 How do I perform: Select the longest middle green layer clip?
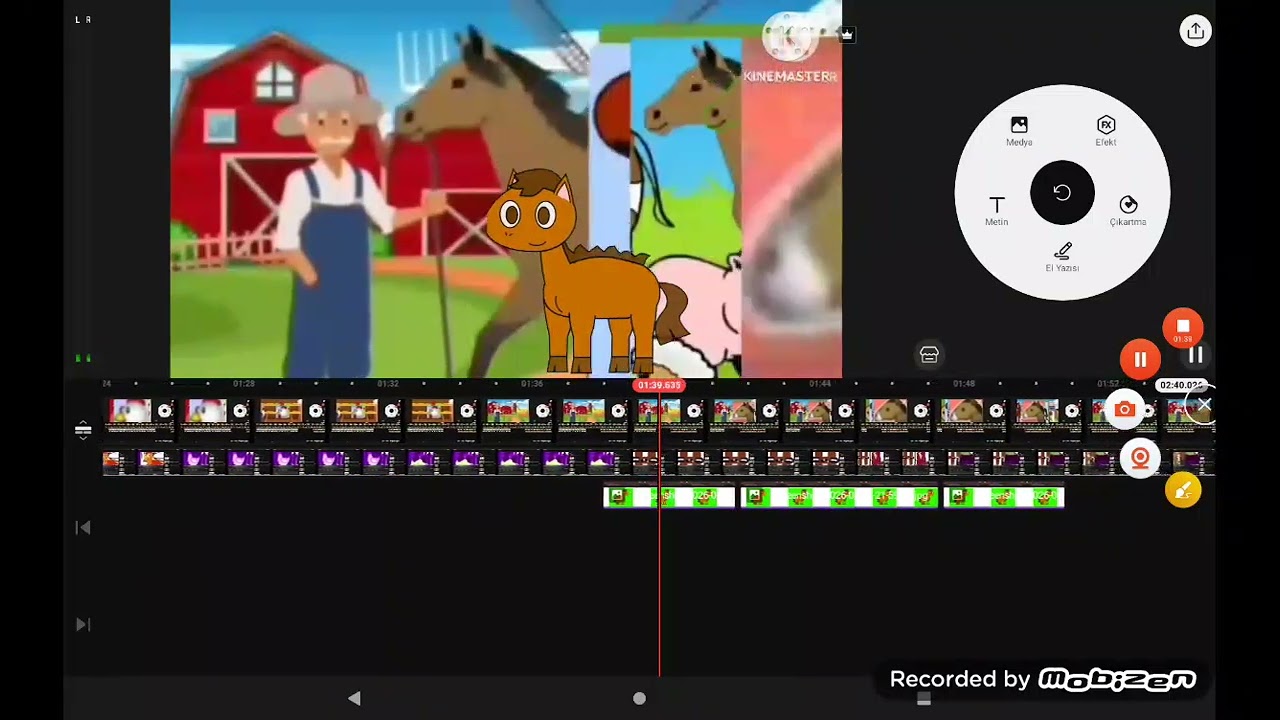[x=839, y=496]
